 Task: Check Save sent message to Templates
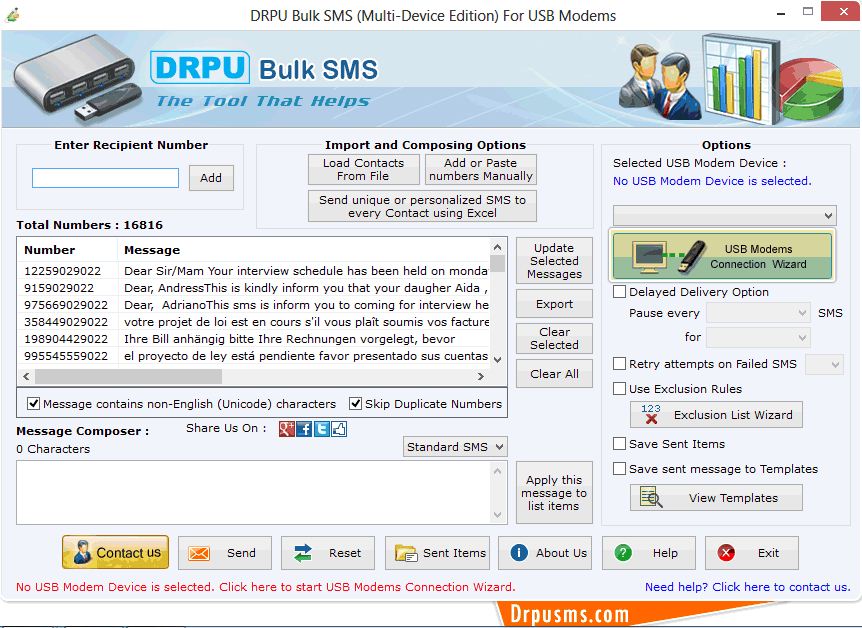click(620, 469)
